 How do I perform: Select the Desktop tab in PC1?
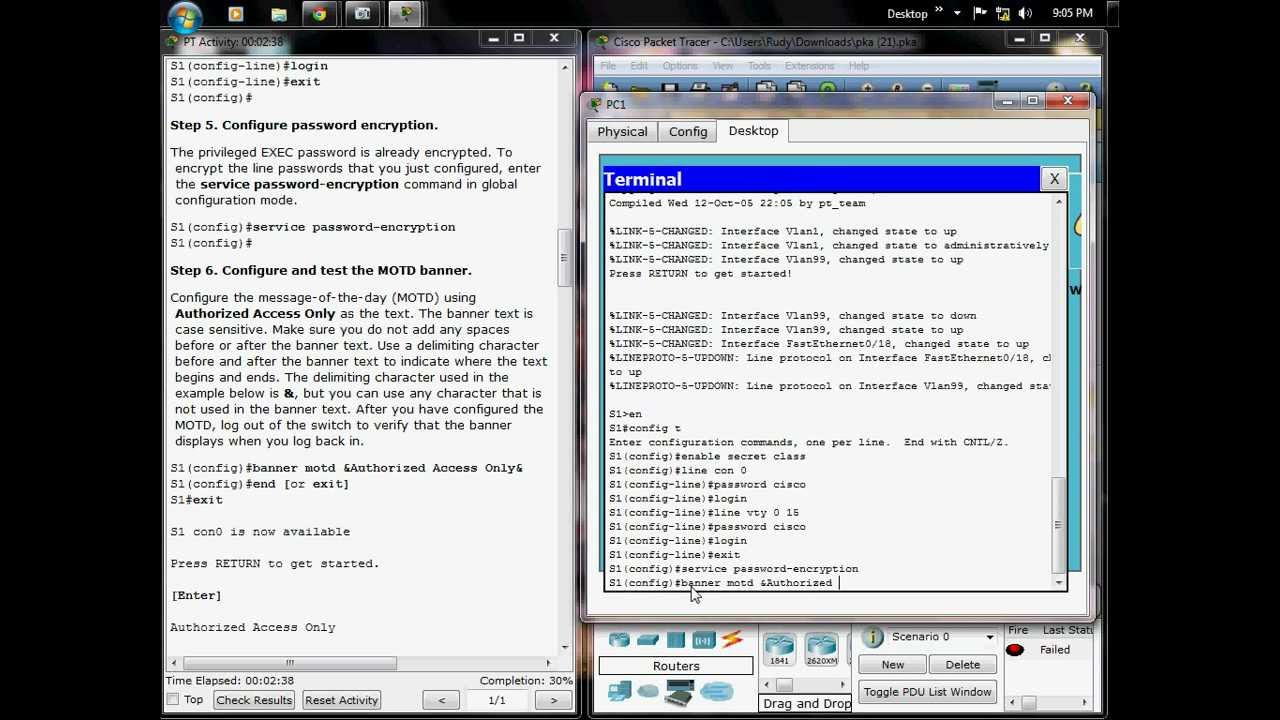point(753,131)
